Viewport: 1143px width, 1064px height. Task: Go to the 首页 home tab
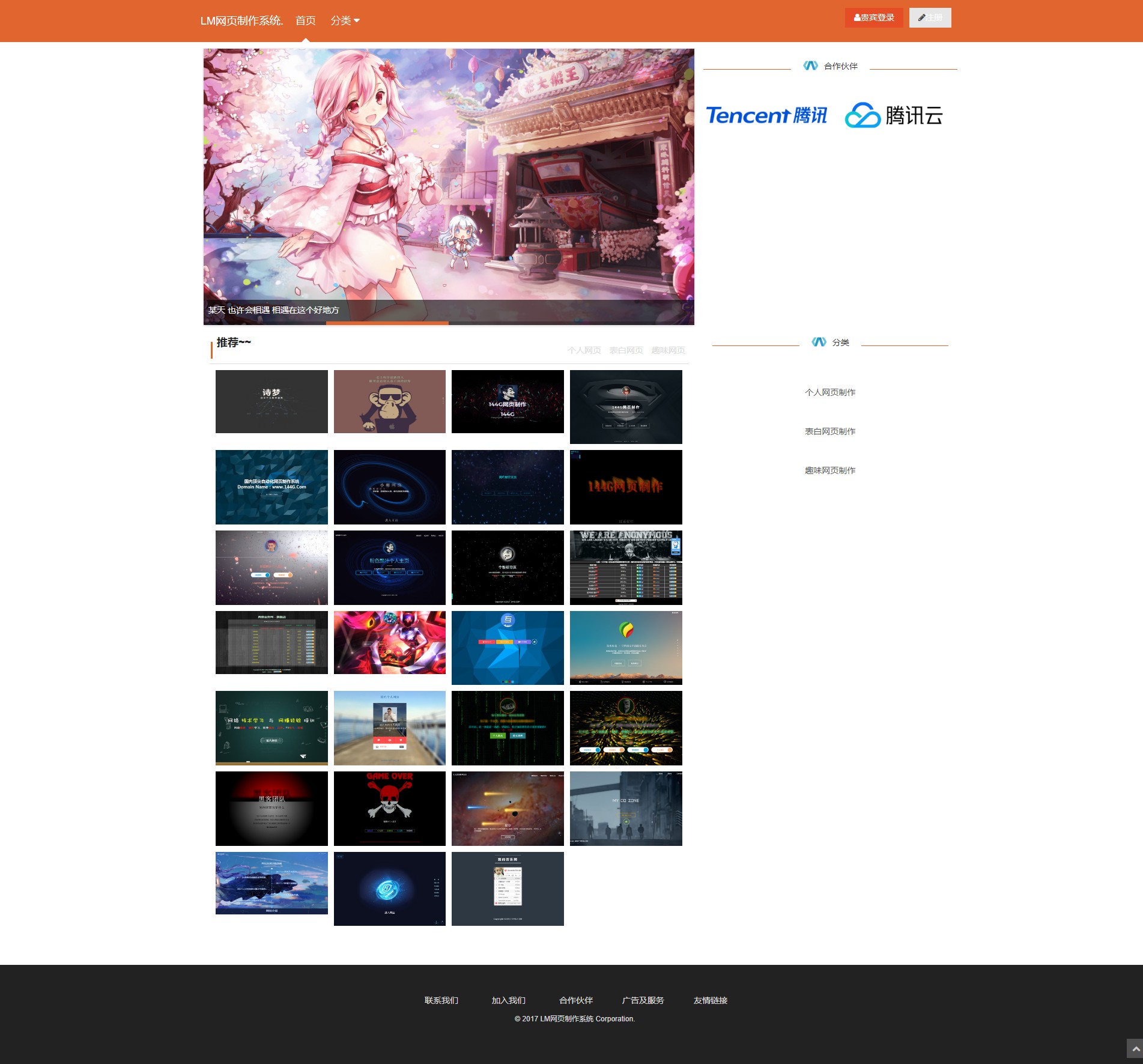pos(305,20)
